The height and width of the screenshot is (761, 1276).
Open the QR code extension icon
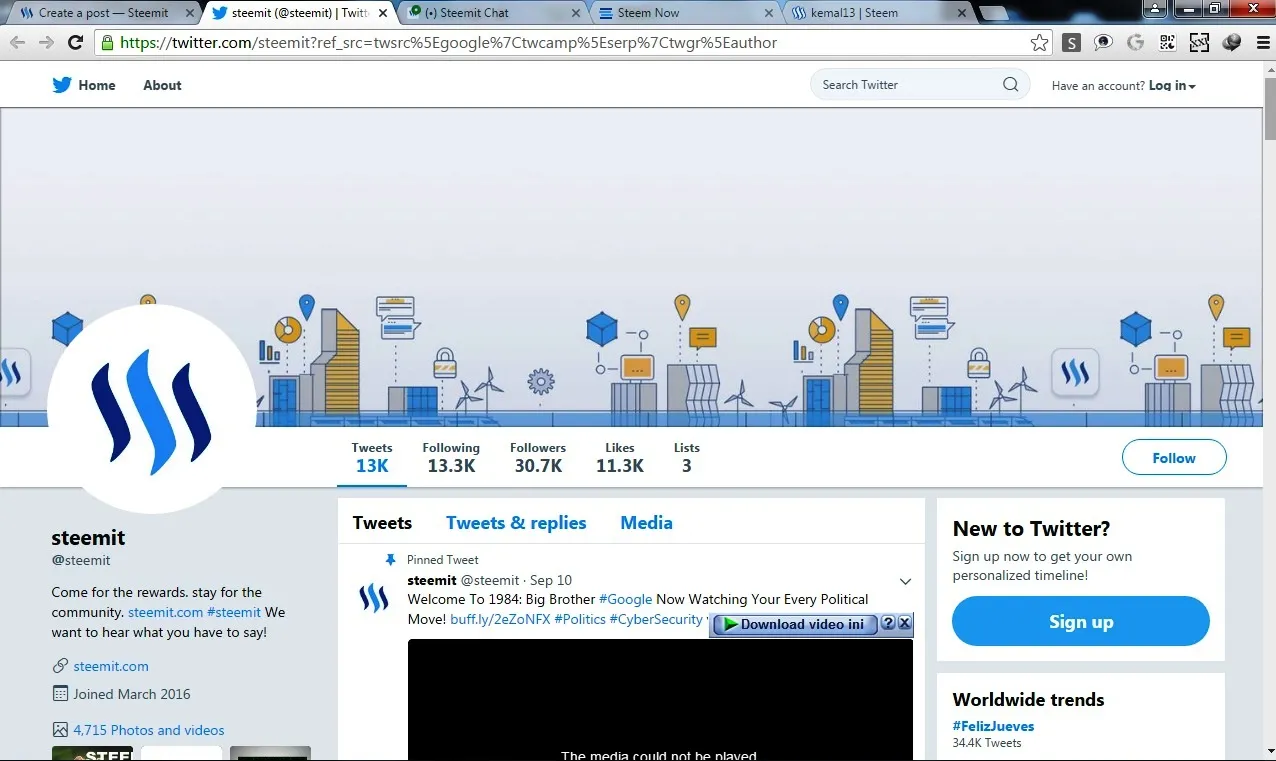click(x=1167, y=43)
